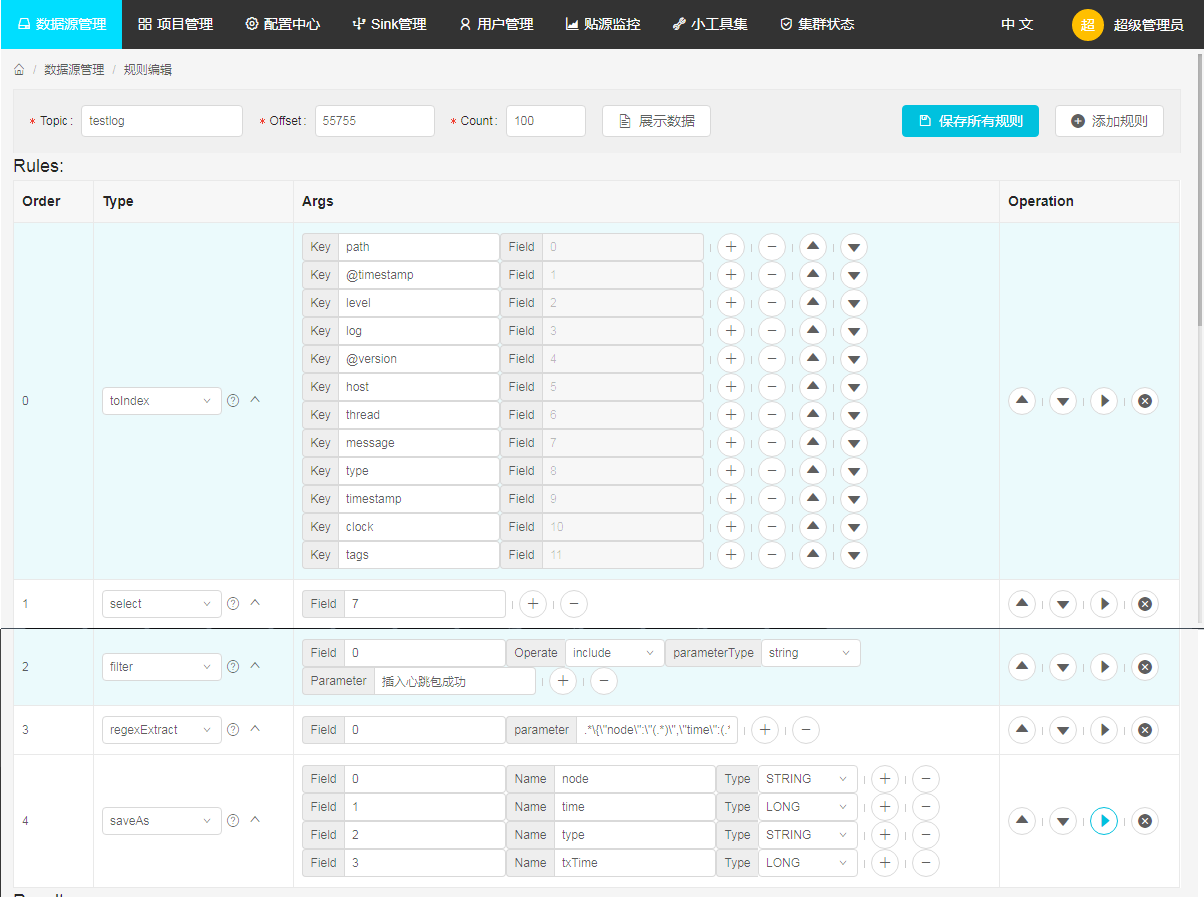Change Type for the txTime field
Viewport: 1204px width, 897px height.
pos(808,863)
